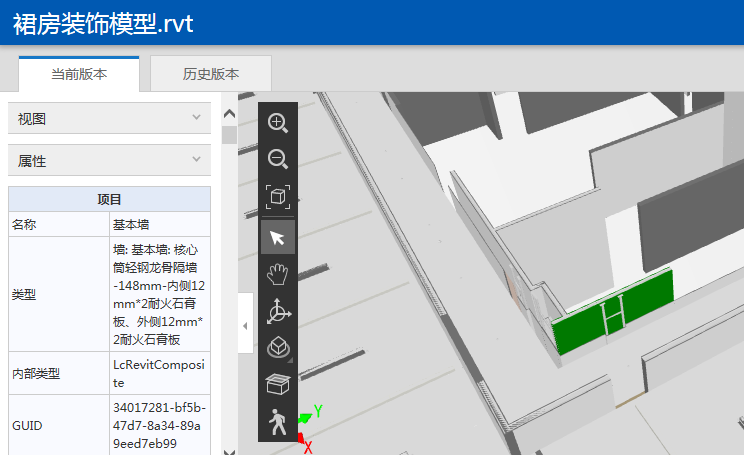Collapse the 属性 section
The height and width of the screenshot is (455, 744).
[109, 160]
